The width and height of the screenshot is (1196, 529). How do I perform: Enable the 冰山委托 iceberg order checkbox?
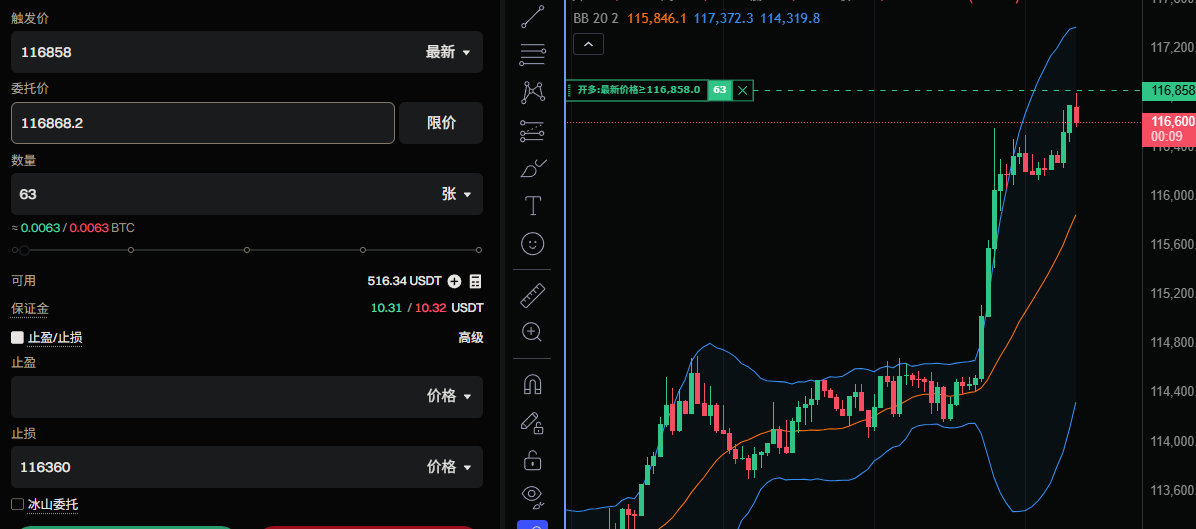(17, 504)
